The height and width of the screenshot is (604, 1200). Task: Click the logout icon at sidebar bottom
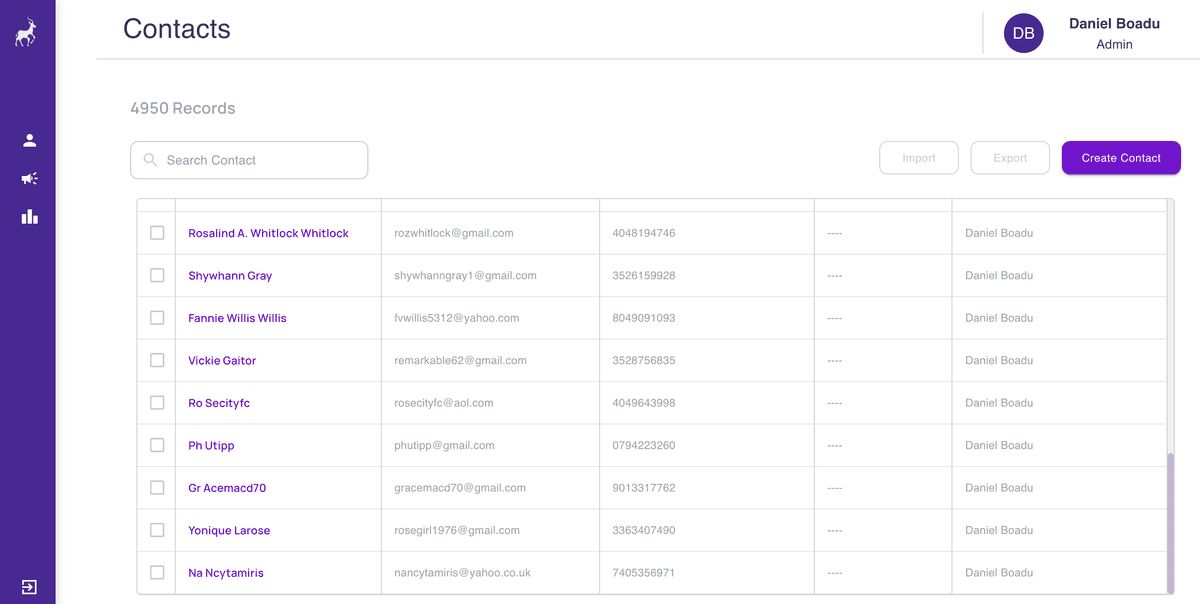point(28,587)
